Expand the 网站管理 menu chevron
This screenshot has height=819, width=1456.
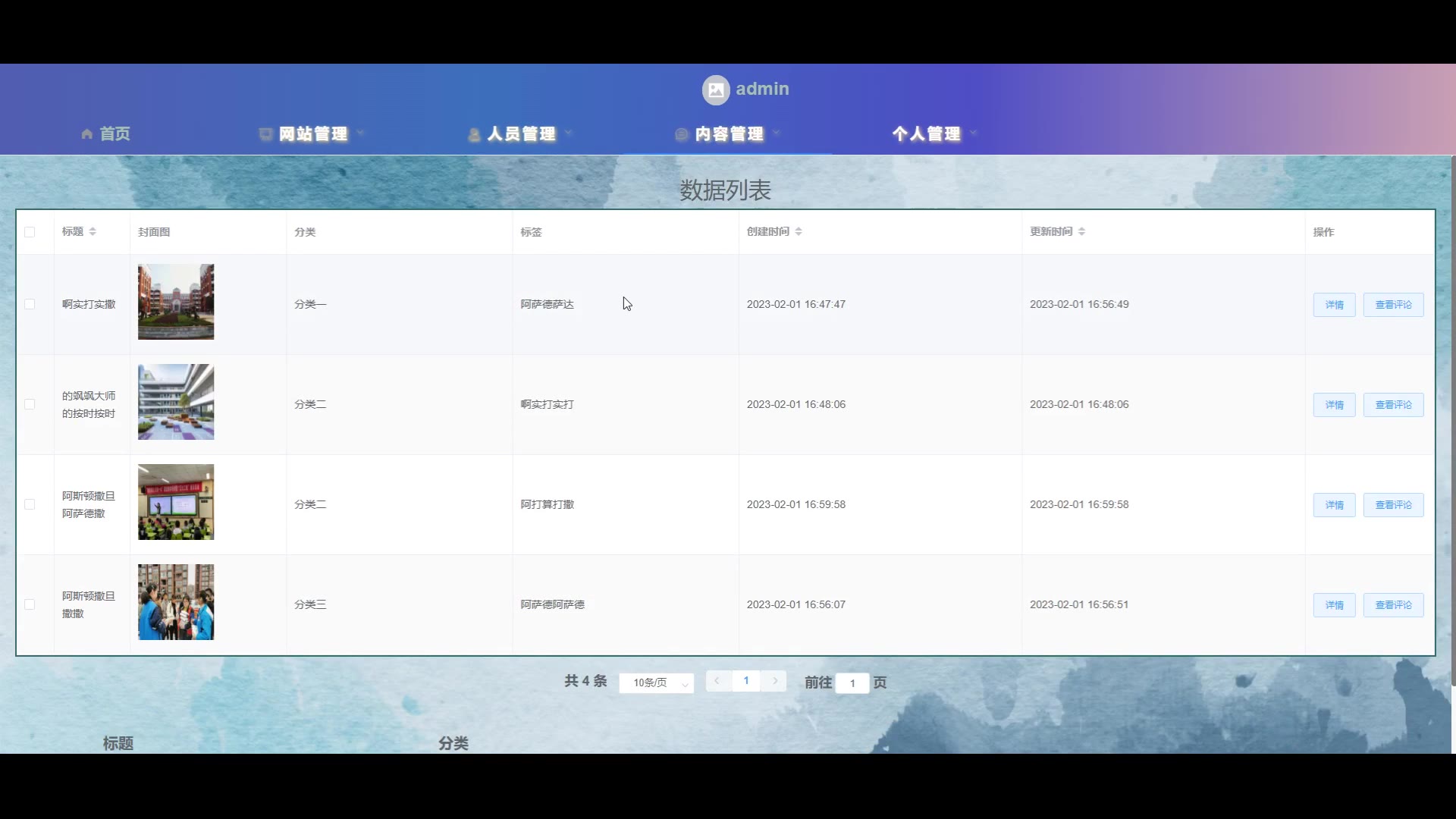point(360,133)
